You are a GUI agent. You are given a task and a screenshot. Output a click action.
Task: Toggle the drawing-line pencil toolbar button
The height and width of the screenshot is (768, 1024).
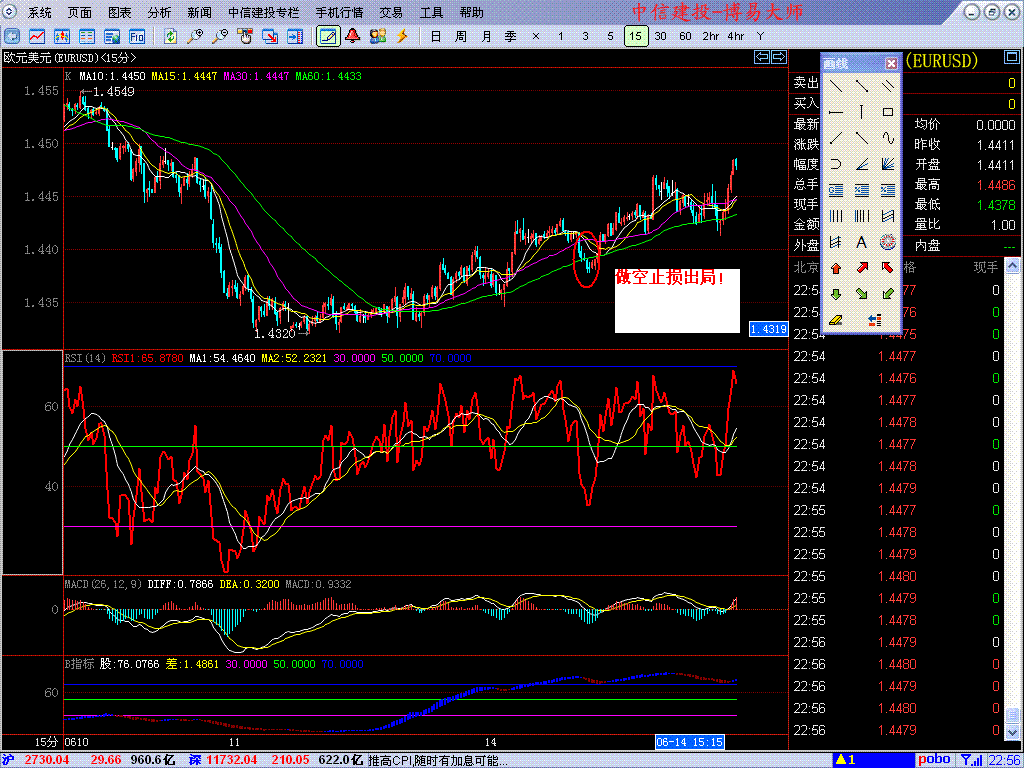(327, 36)
